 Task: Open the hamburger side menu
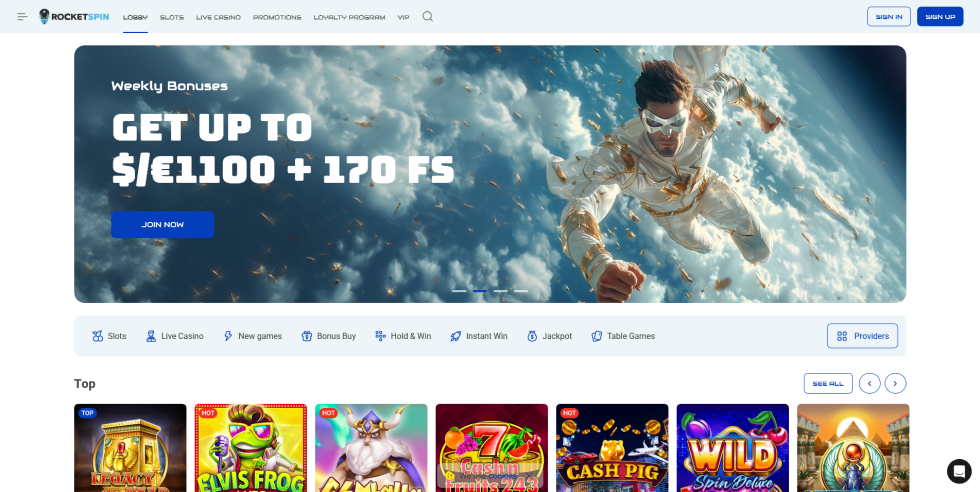click(22, 17)
